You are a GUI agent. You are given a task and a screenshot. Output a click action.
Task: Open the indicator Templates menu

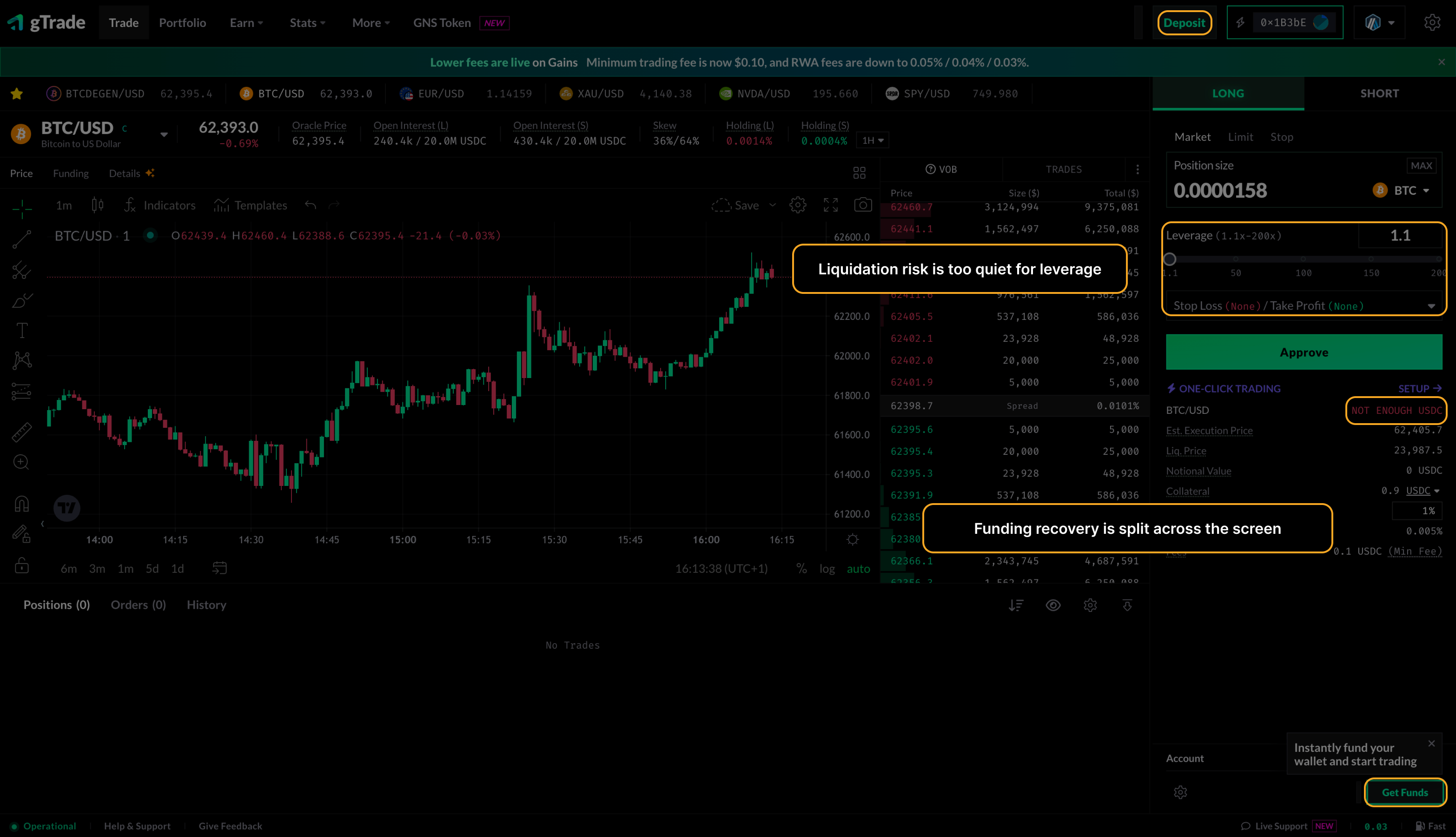coord(250,205)
